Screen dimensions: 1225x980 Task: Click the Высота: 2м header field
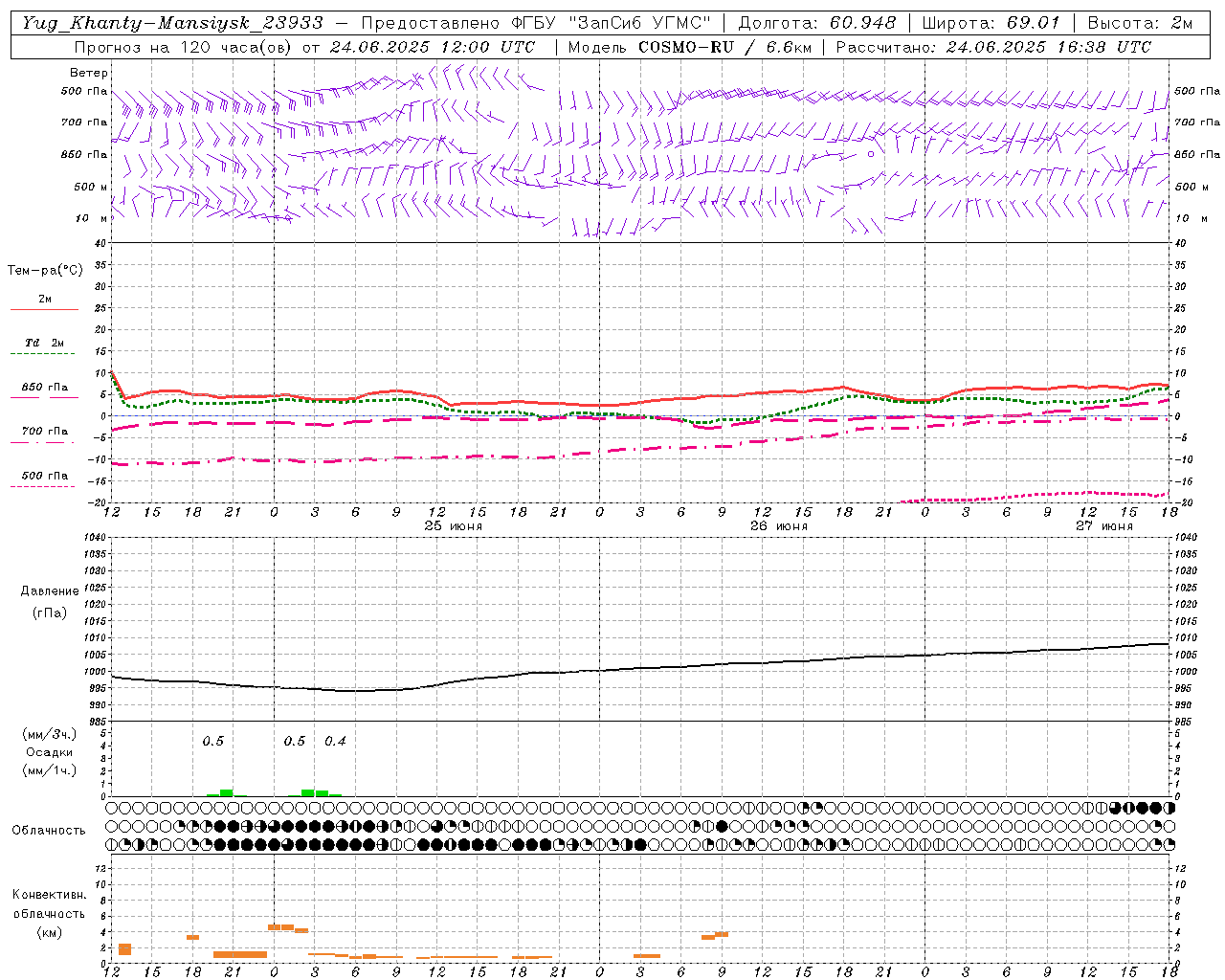(x=1139, y=23)
